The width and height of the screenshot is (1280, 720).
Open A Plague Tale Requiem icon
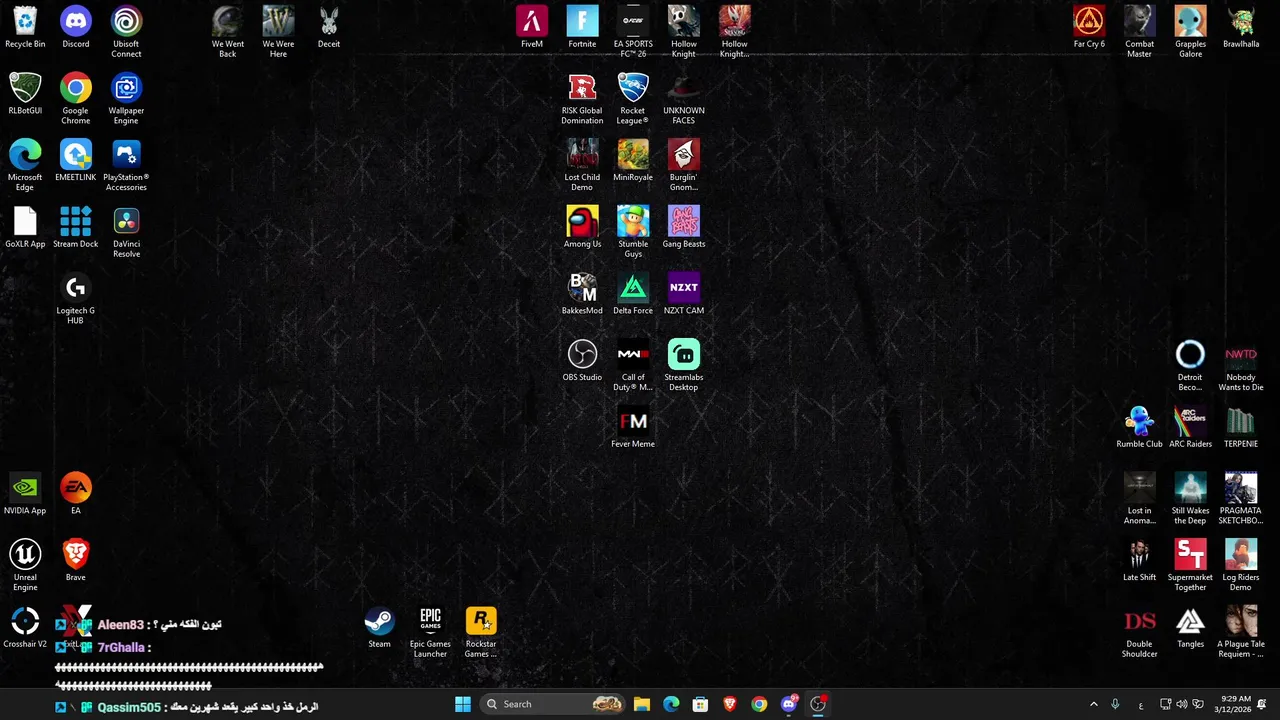tap(1241, 633)
